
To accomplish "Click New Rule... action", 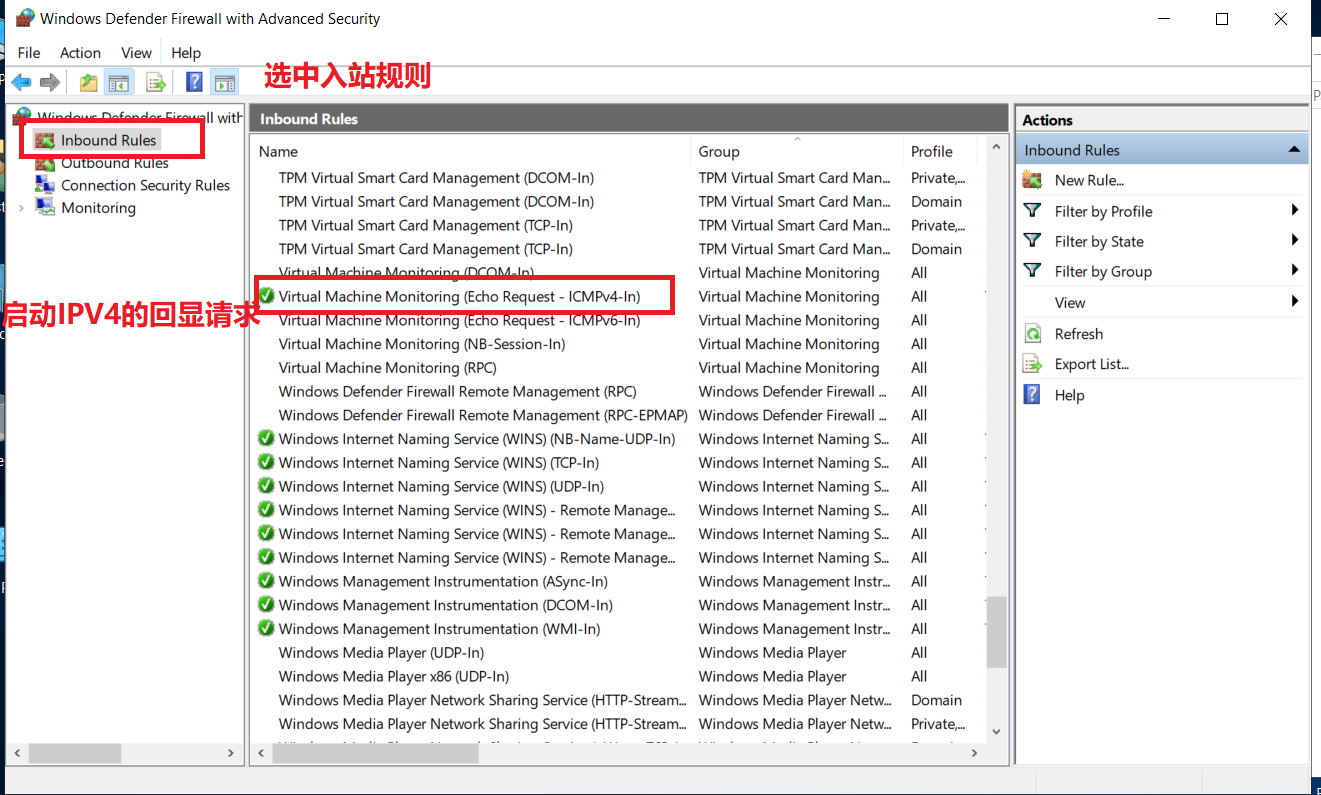I will click(1089, 181).
